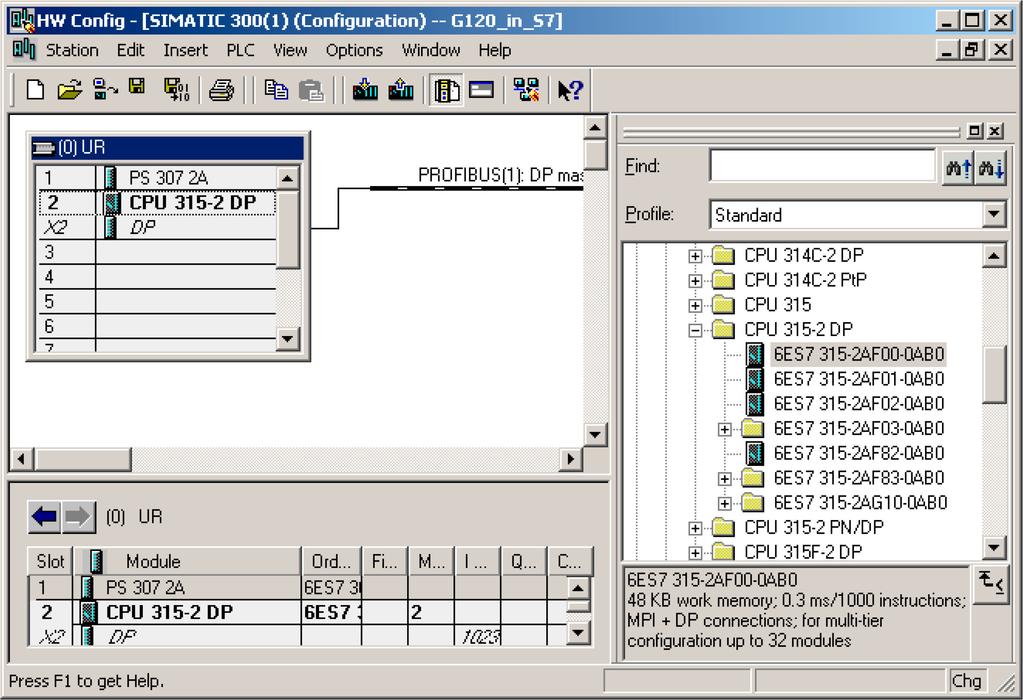Screen dimensions: 1023x700
Task: Expand the CPU 314C-2 DP catalog folder
Action: click(695, 256)
